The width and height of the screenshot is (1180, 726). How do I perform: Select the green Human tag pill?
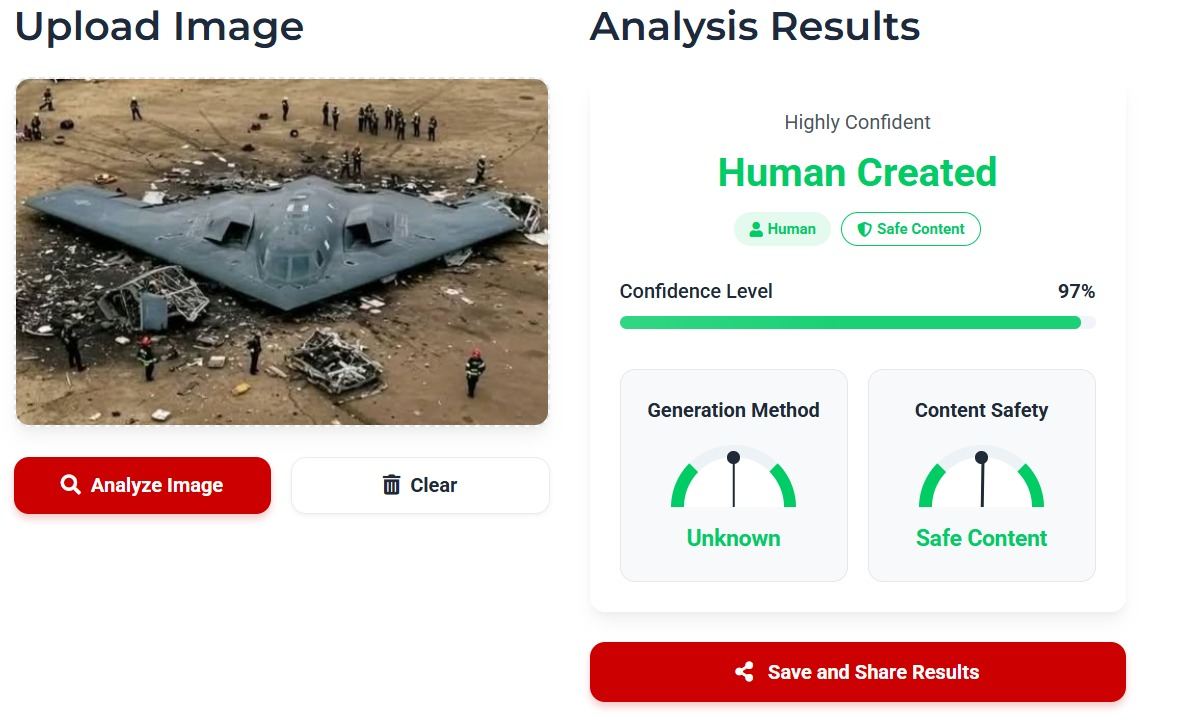point(782,229)
